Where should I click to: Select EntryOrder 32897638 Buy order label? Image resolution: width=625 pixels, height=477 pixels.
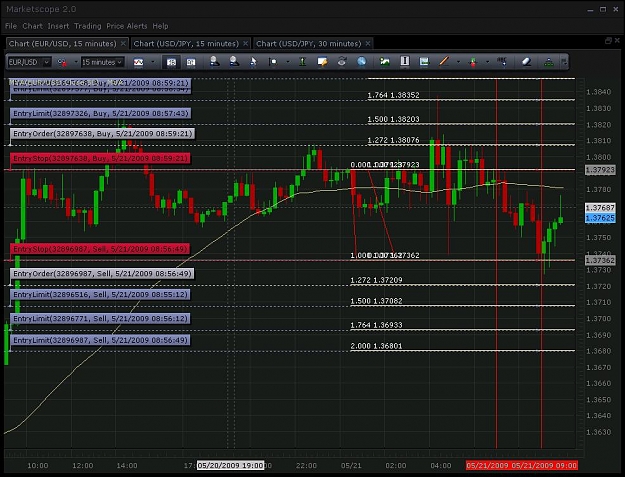(102, 133)
